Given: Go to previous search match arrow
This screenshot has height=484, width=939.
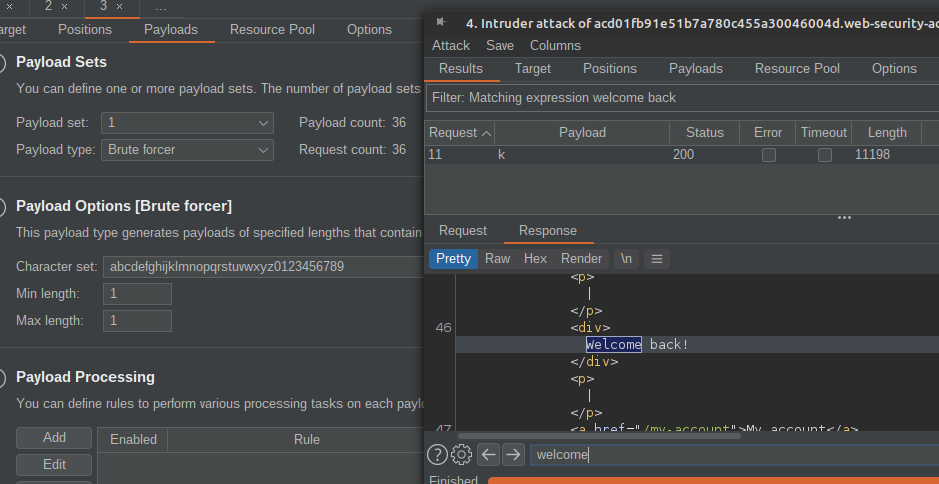Looking at the screenshot, I should click(488, 455).
